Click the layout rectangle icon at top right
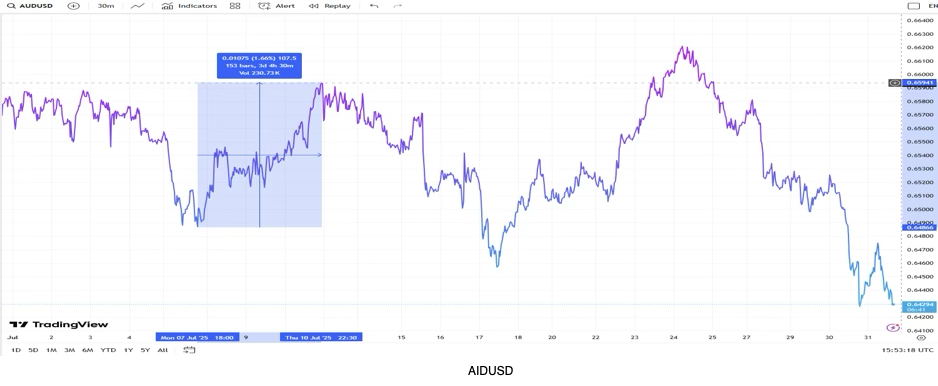This screenshot has width=938, height=386. coord(913,6)
